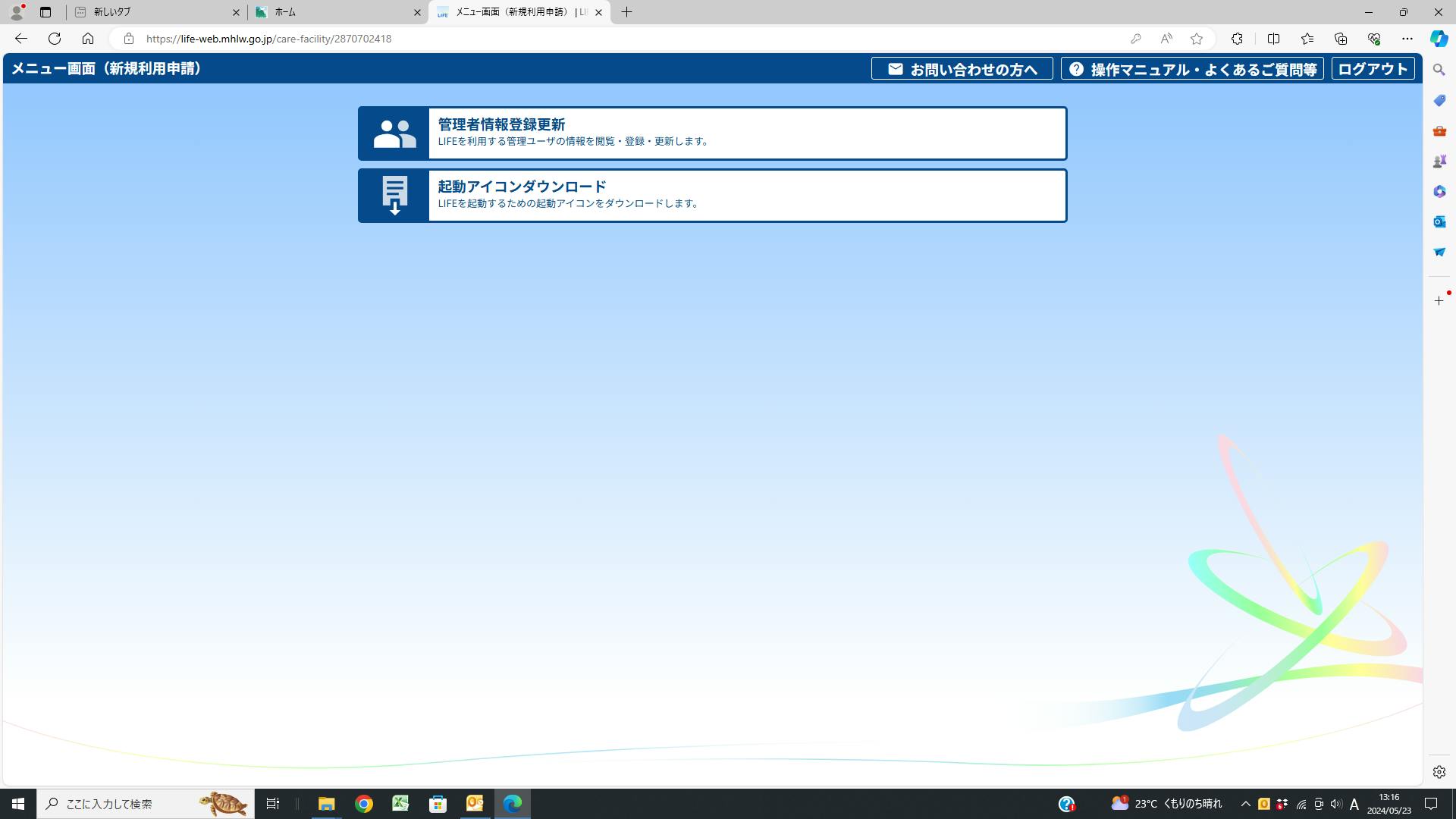Click the address bar URL field
Screen dimensions: 1456x819
tap(607, 39)
